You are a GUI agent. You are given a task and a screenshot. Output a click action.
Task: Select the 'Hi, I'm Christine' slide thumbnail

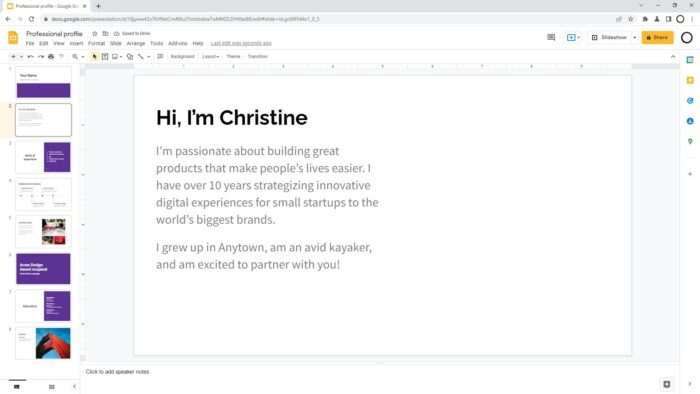point(43,120)
